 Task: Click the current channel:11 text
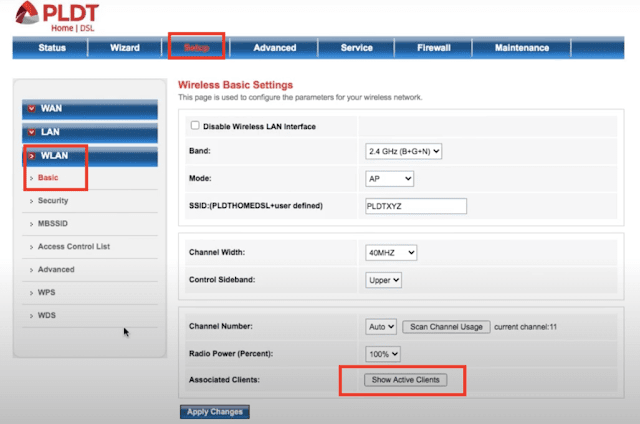point(525,327)
